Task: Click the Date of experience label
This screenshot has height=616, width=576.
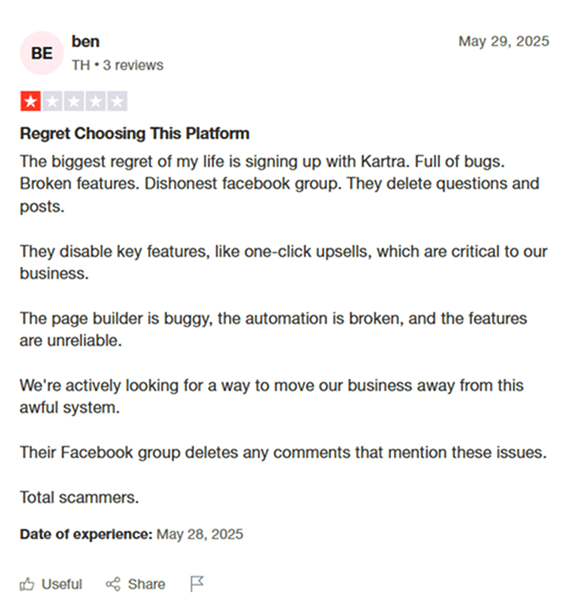Action: (x=86, y=534)
